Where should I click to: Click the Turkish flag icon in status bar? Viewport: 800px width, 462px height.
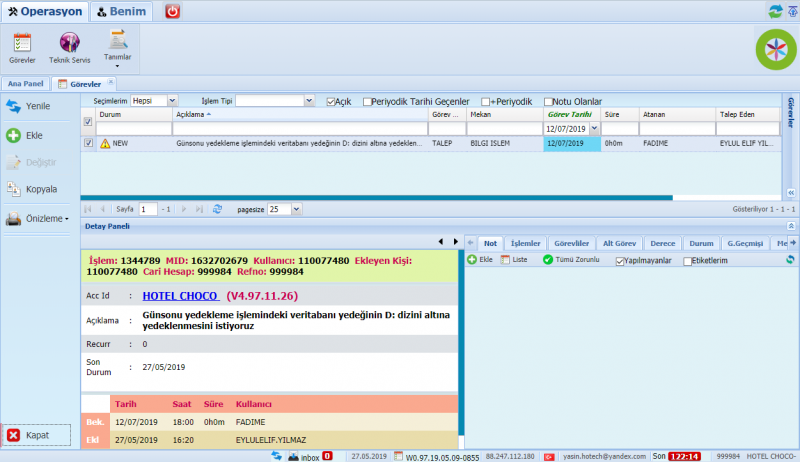pos(549,457)
